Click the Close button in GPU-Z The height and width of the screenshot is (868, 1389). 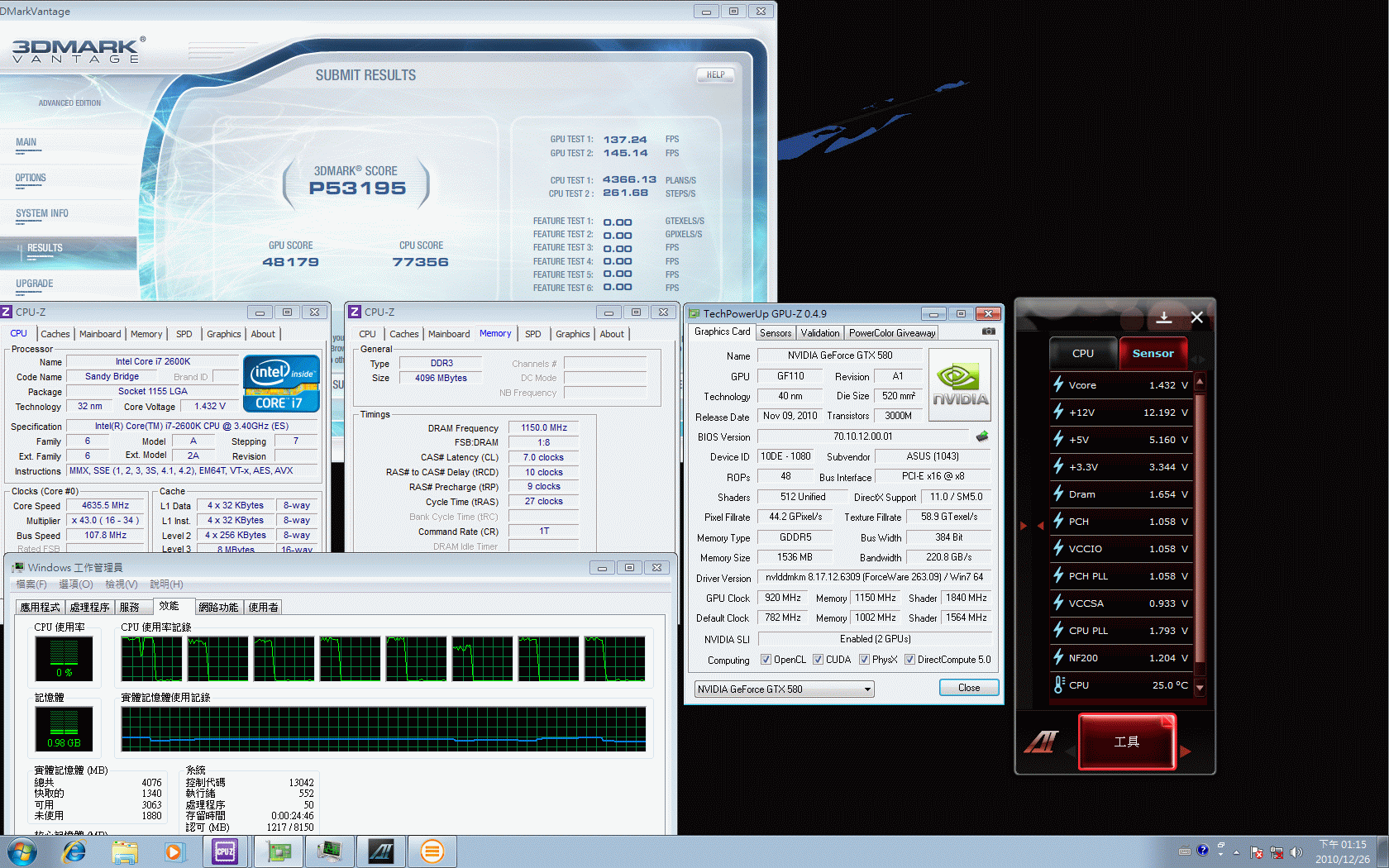click(969, 687)
